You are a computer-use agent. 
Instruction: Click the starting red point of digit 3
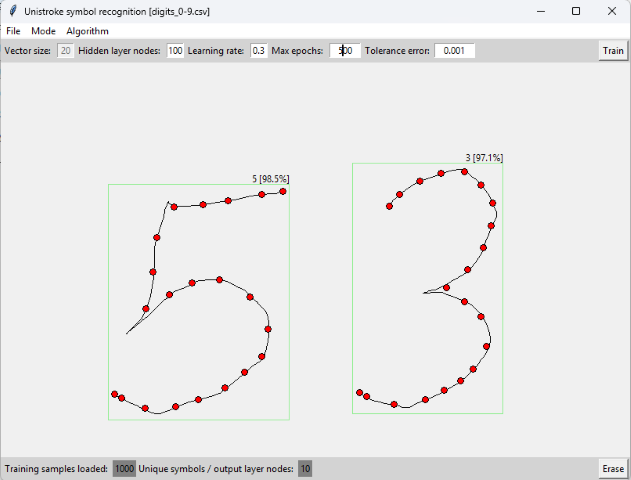[x=390, y=206]
